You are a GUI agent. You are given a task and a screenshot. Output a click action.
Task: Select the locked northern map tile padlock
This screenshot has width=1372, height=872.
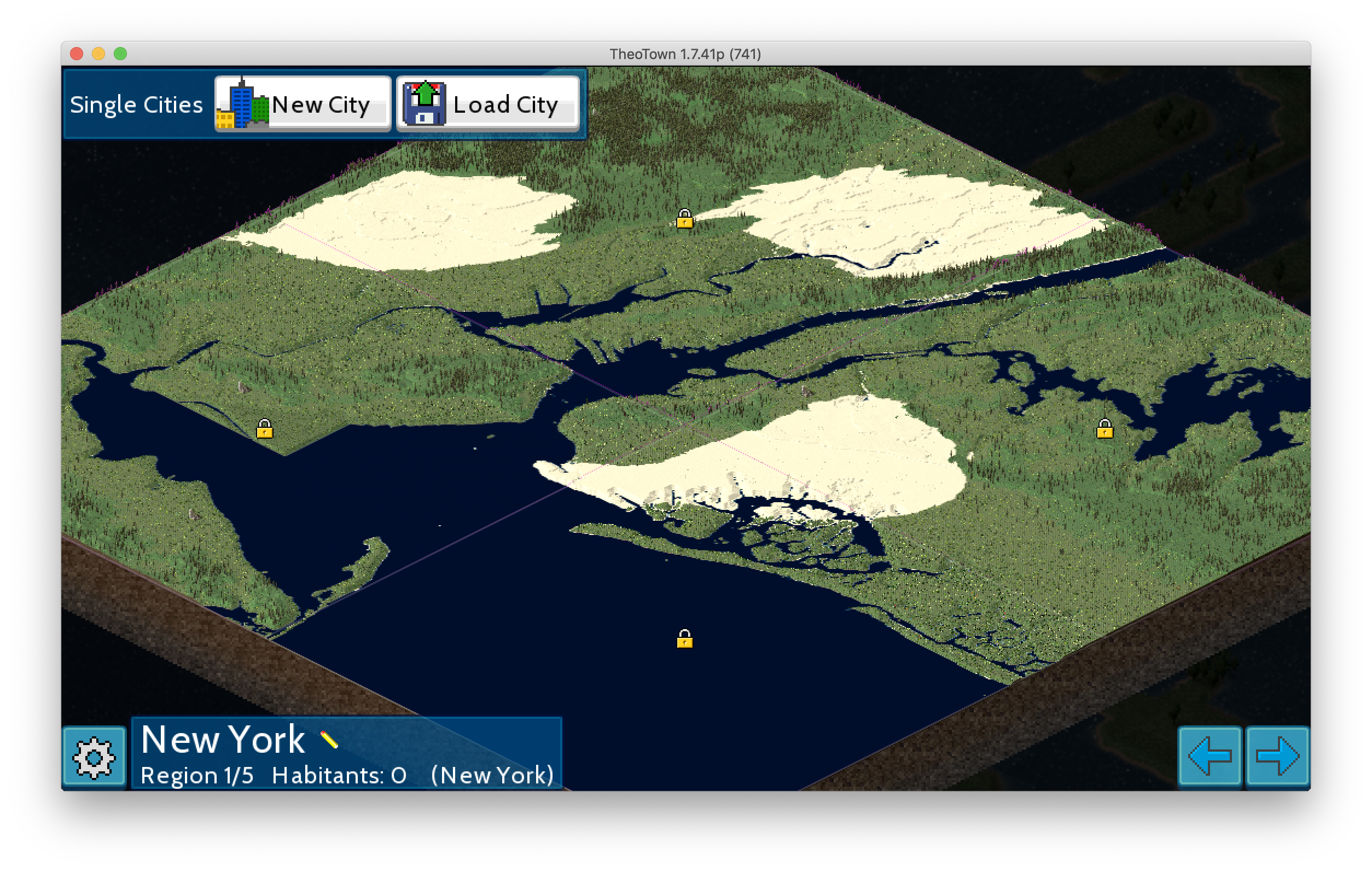coord(684,218)
